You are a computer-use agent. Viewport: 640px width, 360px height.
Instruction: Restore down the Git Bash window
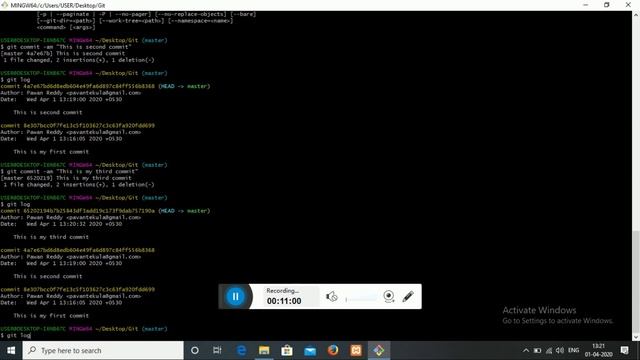(x=607, y=5)
